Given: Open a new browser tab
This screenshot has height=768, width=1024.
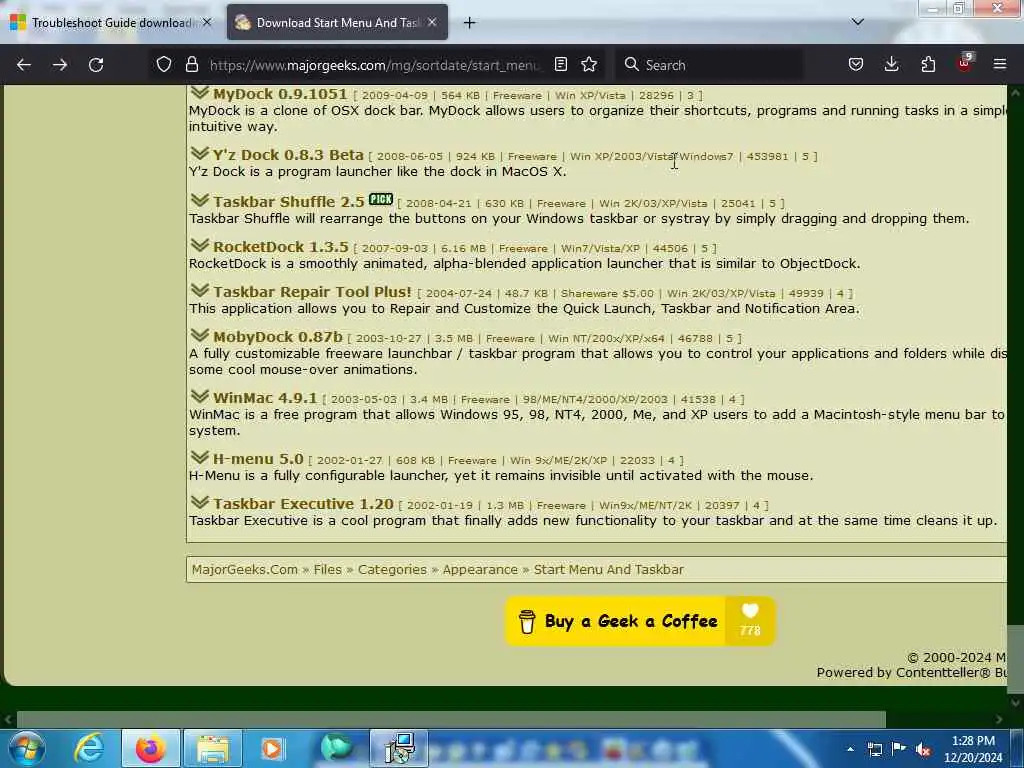Looking at the screenshot, I should pos(469,23).
